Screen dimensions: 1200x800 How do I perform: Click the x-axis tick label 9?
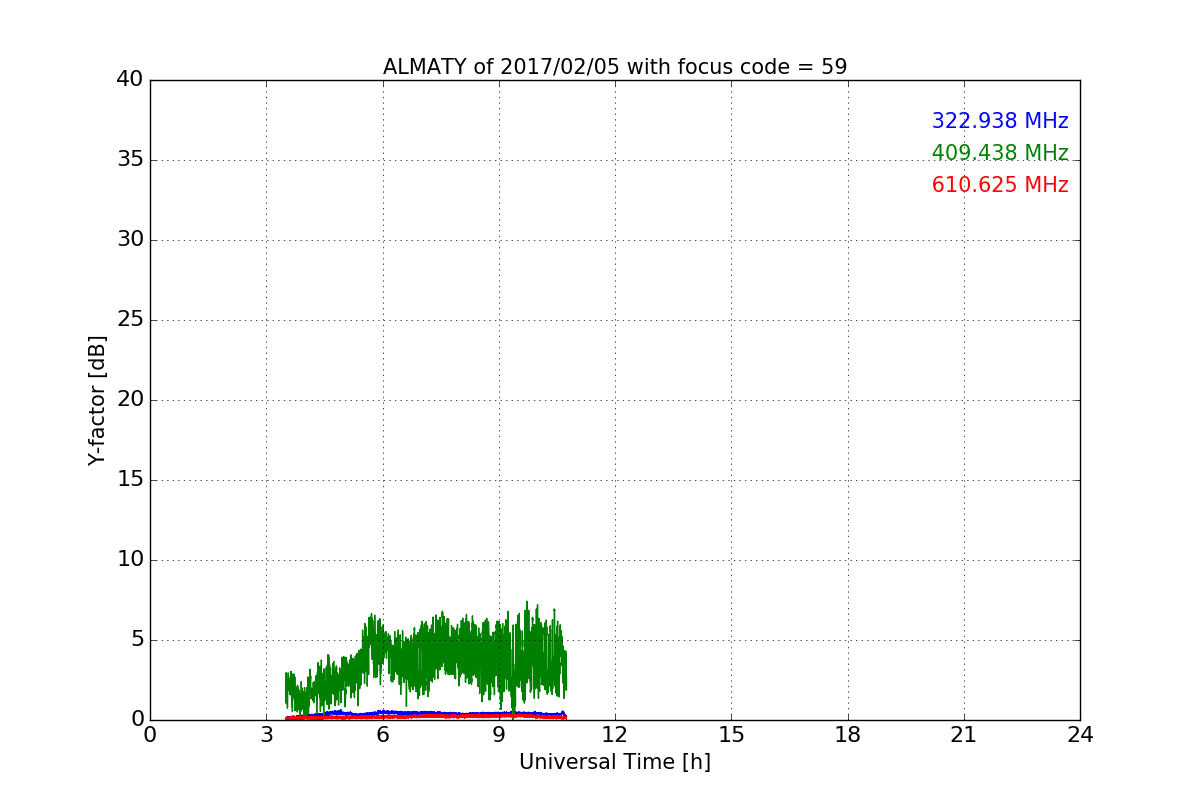[x=499, y=735]
